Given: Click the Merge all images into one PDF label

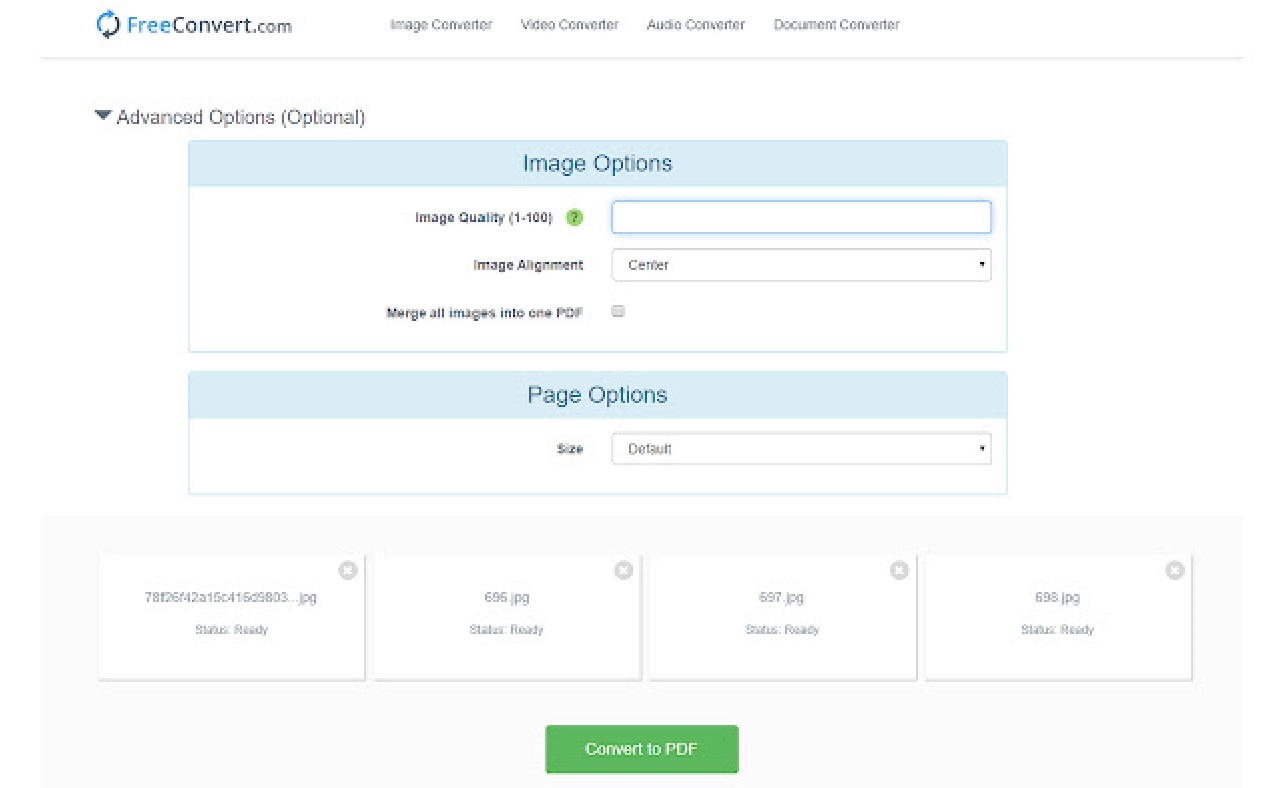Looking at the screenshot, I should 485,313.
